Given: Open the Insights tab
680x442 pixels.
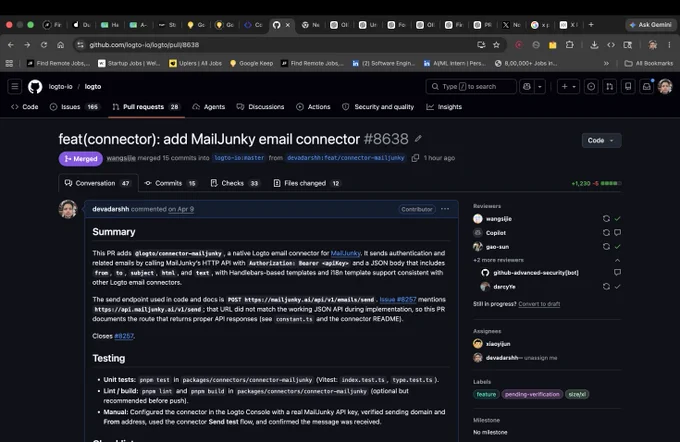Looking at the screenshot, I should (444, 107).
